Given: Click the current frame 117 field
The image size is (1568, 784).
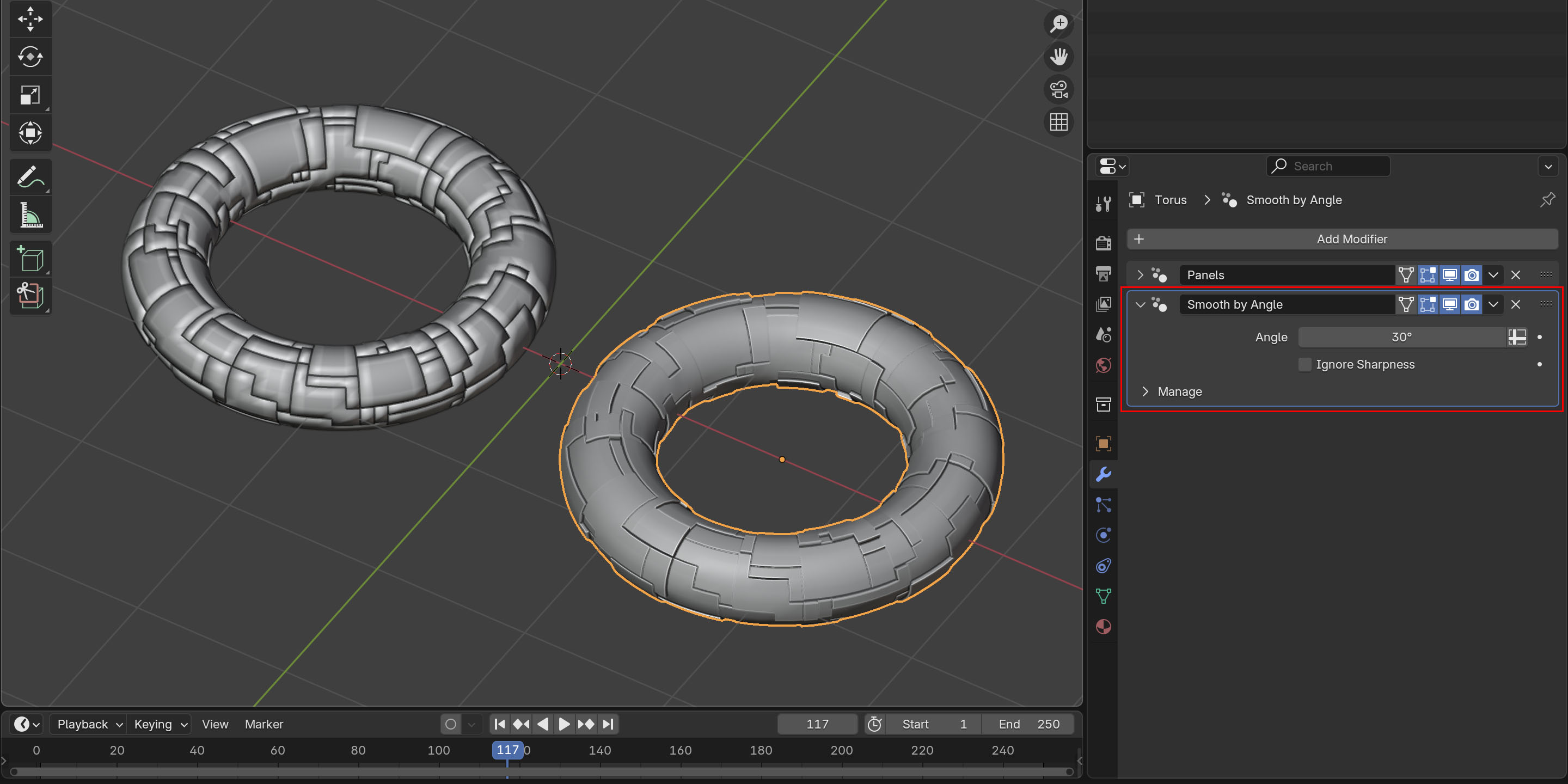Looking at the screenshot, I should pos(817,724).
